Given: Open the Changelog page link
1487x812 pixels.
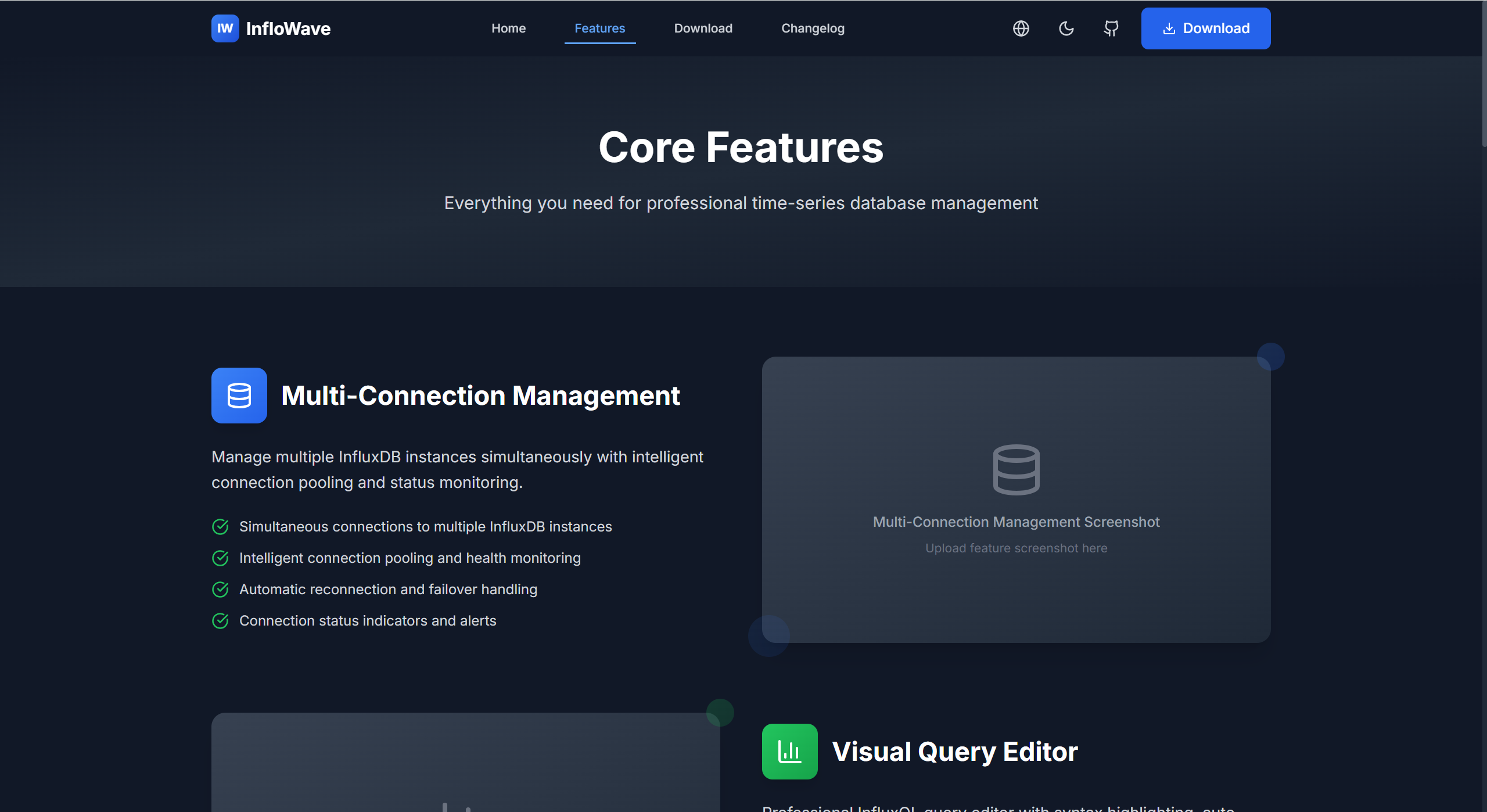Looking at the screenshot, I should 812,28.
